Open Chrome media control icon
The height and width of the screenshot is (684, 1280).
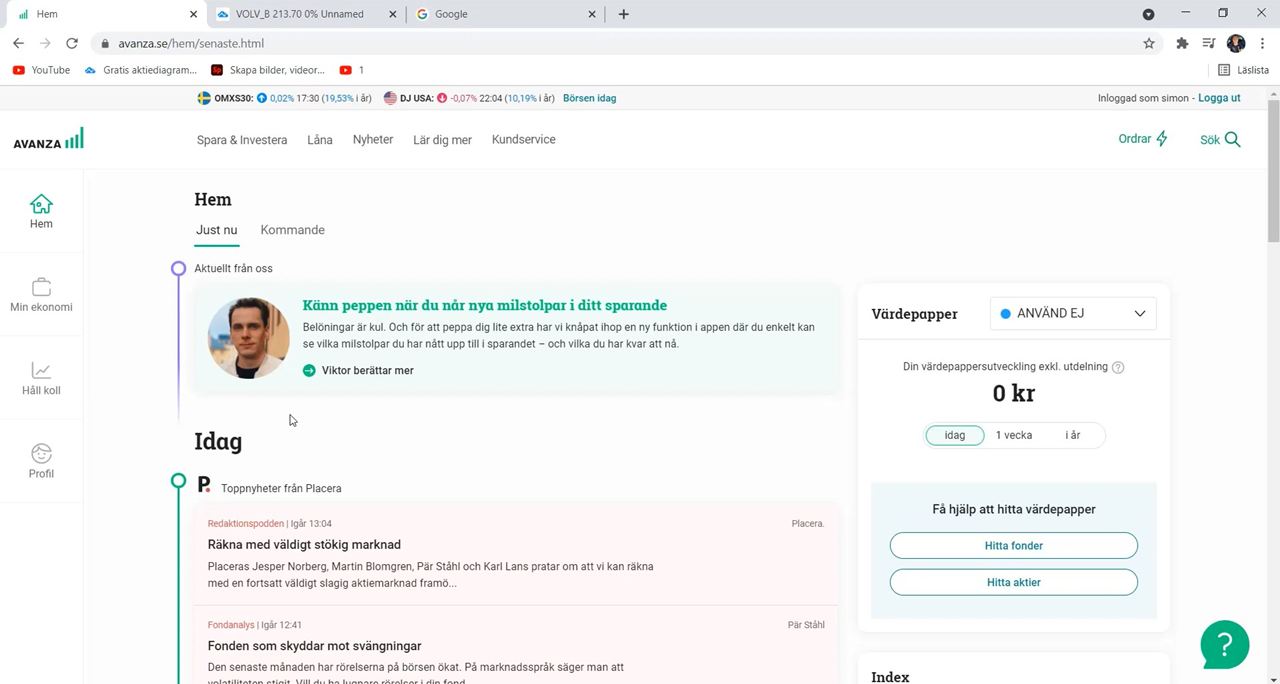point(1209,43)
